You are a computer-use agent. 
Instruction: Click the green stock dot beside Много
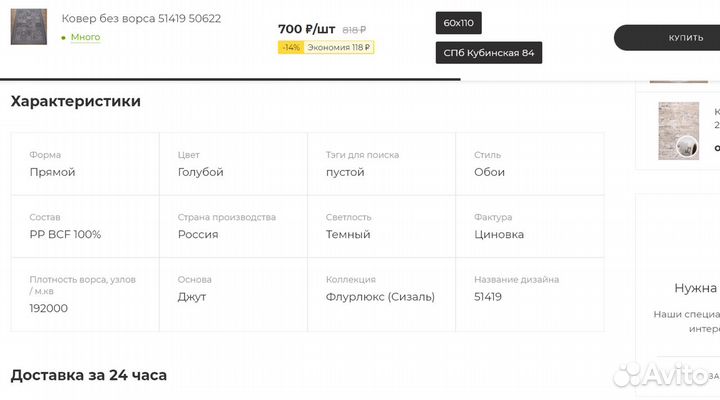point(64,38)
